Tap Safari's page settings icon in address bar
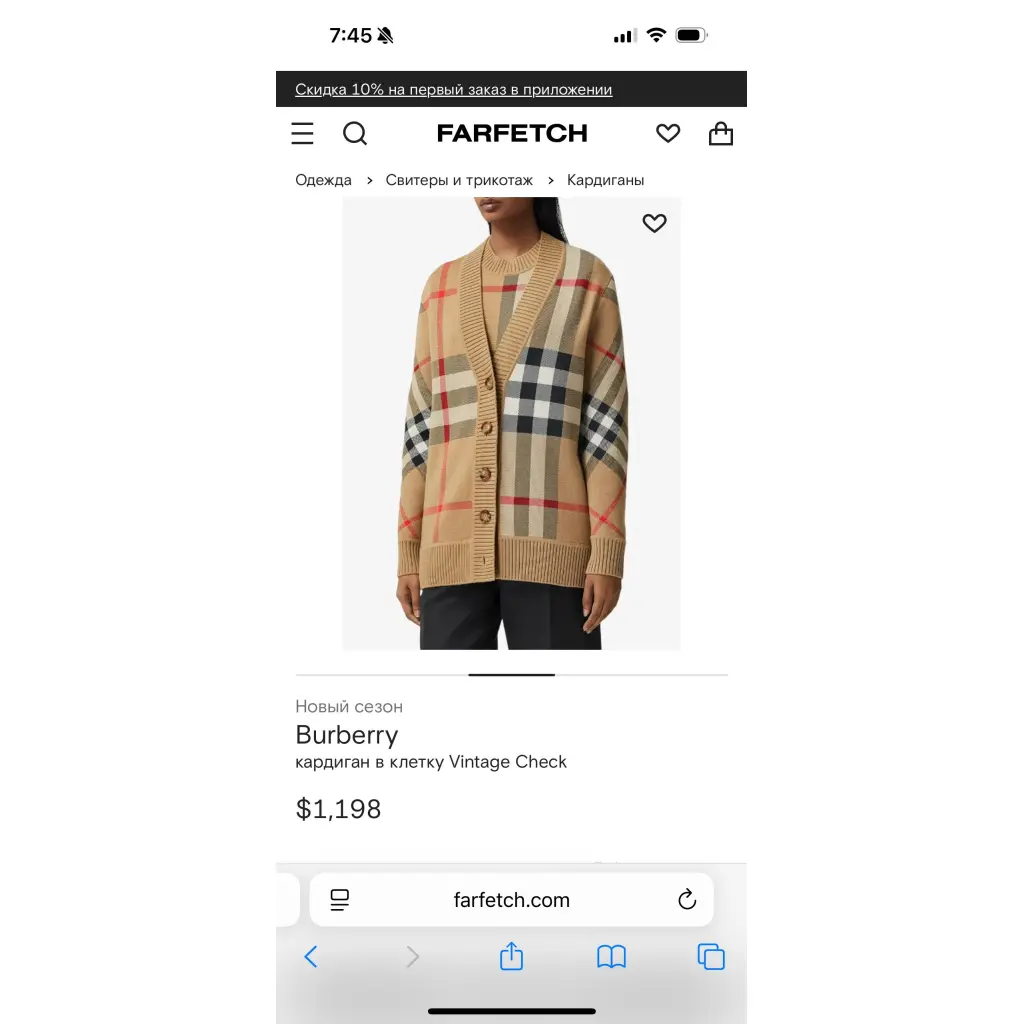1024x1024 pixels. click(340, 899)
